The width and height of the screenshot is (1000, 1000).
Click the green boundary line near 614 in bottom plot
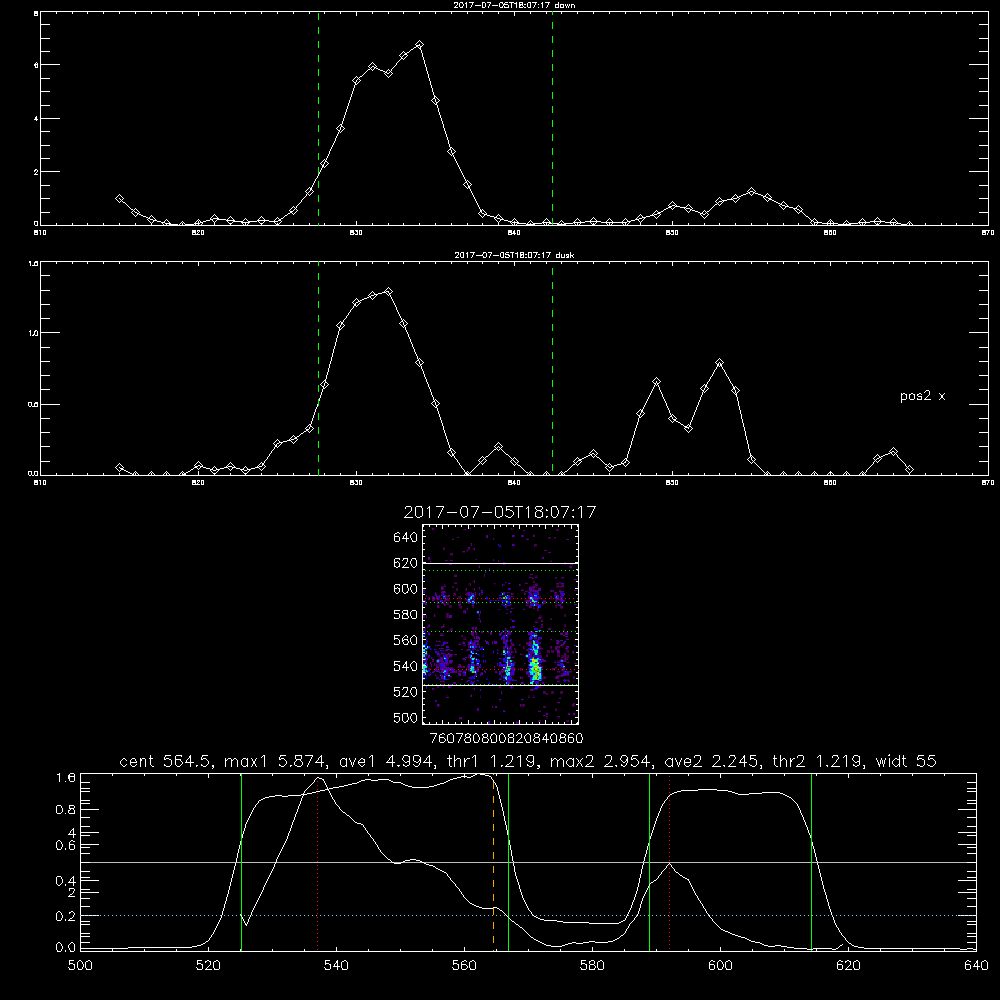coord(811,861)
